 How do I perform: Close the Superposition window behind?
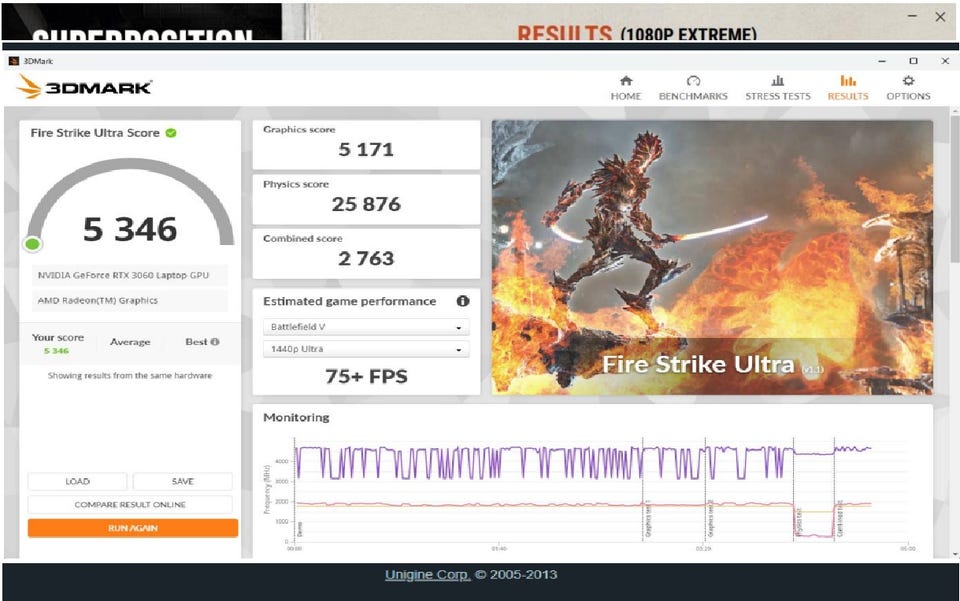pyautogui.click(x=940, y=17)
